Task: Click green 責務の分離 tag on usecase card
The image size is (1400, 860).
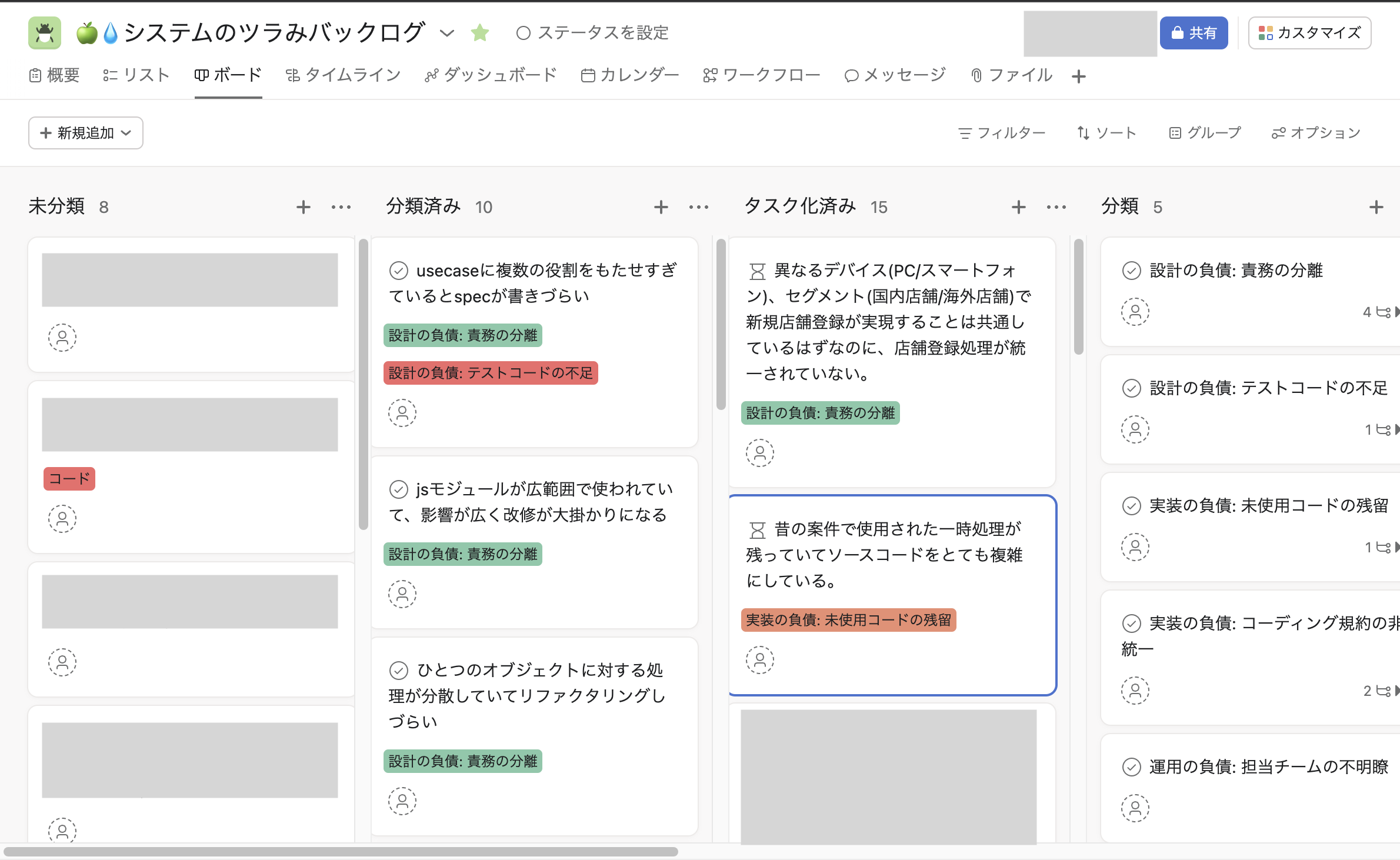Action: [x=463, y=335]
